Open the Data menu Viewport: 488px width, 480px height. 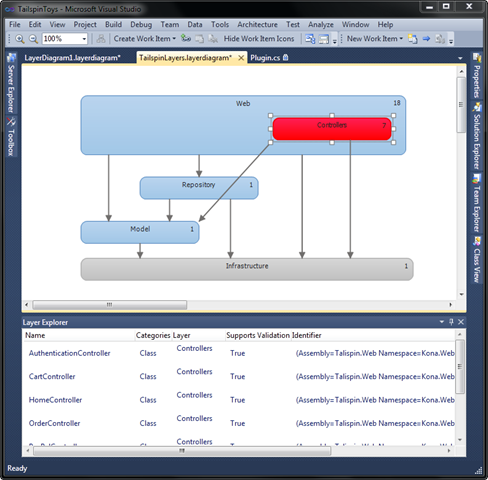(x=195, y=24)
